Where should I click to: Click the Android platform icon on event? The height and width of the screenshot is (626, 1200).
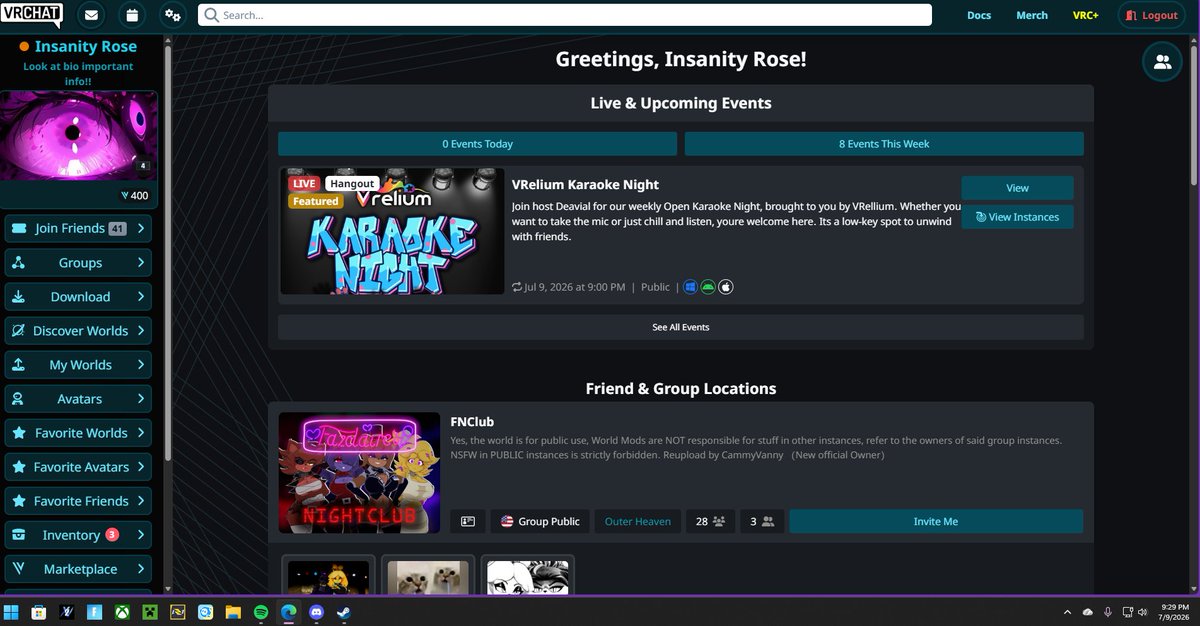pyautogui.click(x=708, y=287)
